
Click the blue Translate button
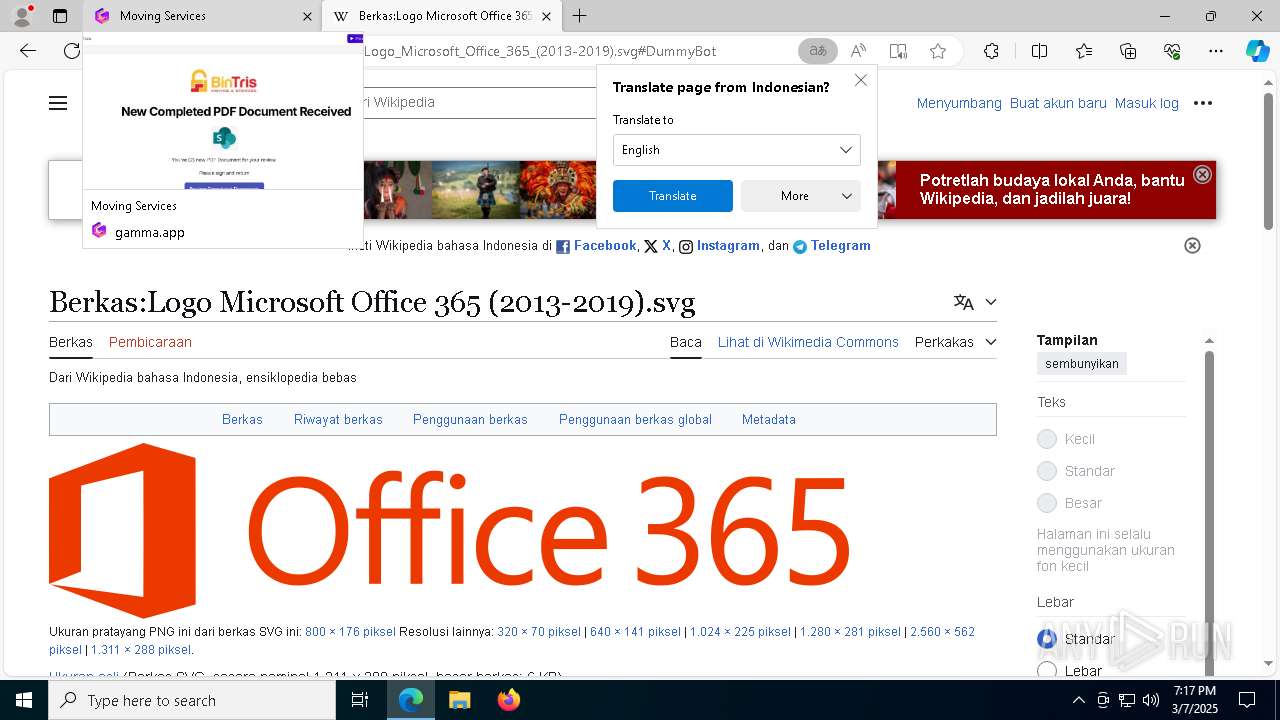(673, 196)
